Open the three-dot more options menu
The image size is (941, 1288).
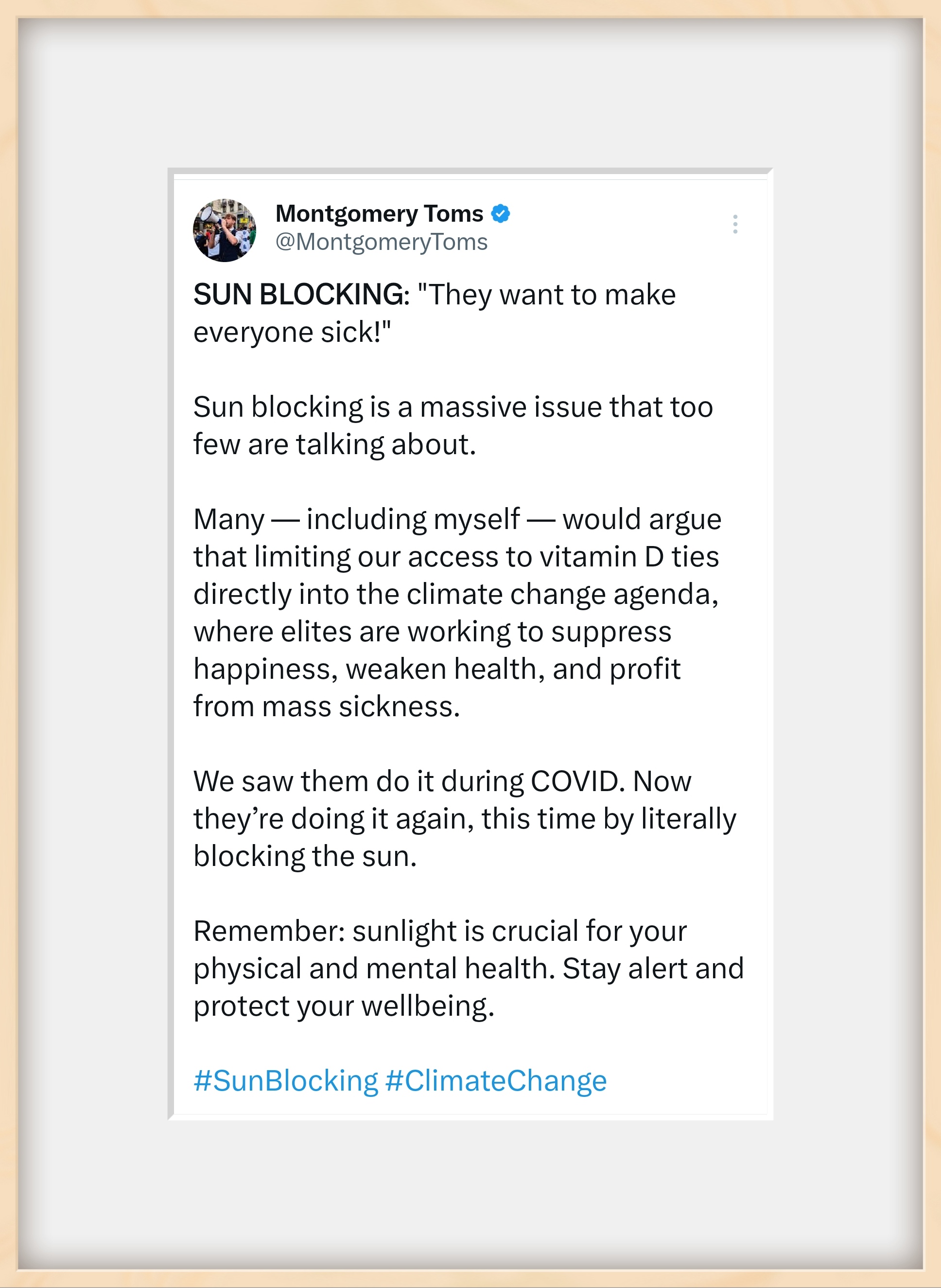pyautogui.click(x=735, y=224)
